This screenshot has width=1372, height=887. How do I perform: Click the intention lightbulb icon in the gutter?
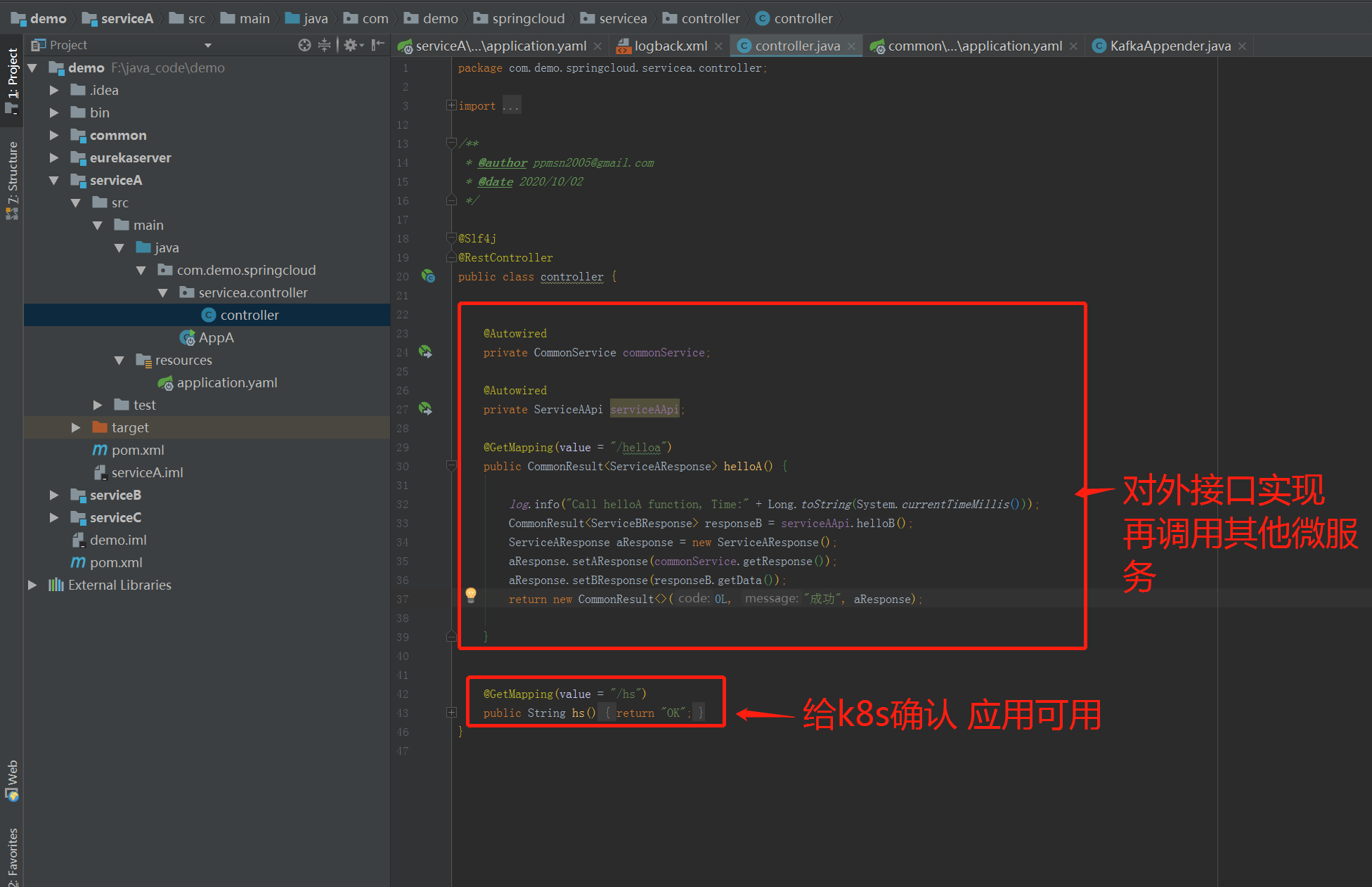tap(471, 595)
